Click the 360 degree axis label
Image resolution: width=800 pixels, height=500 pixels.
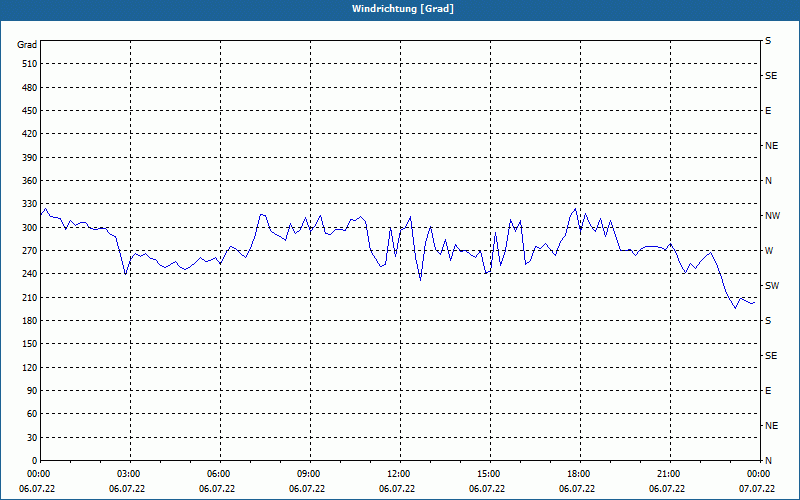click(30, 181)
